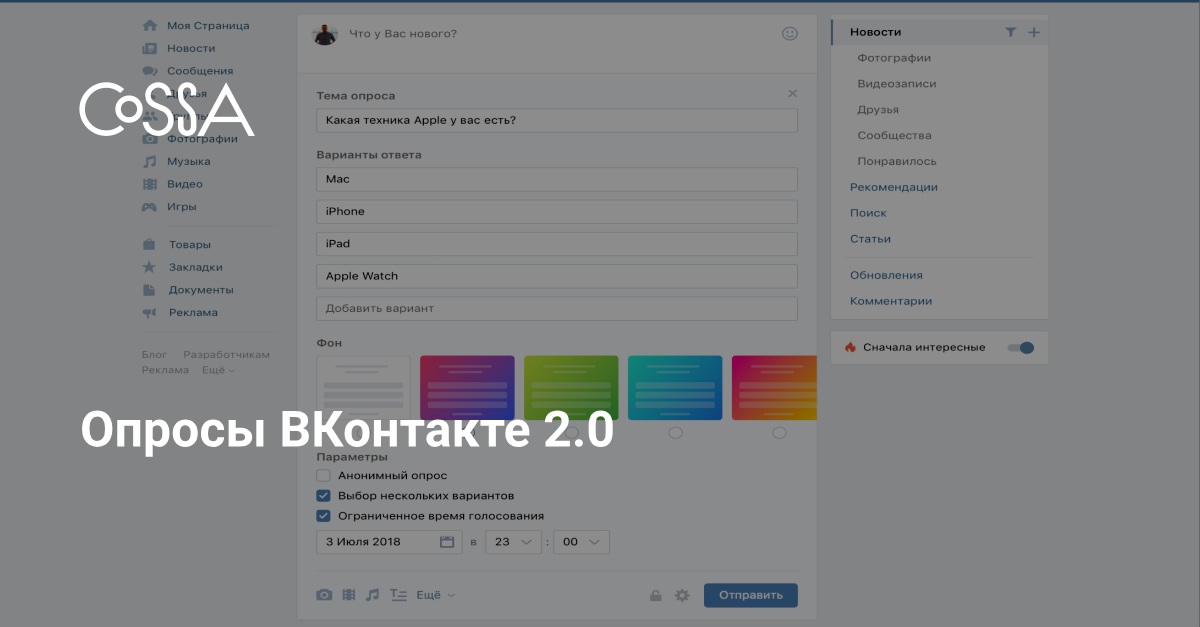Click the profile avatar in post box
Image resolution: width=1200 pixels, height=627 pixels.
click(325, 34)
